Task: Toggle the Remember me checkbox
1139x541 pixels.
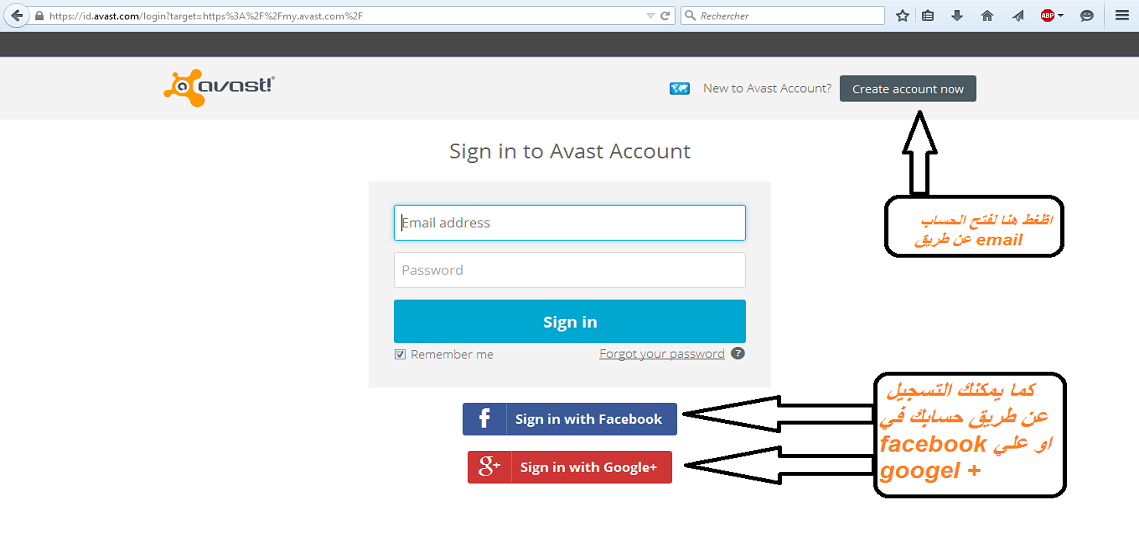Action: [x=400, y=354]
